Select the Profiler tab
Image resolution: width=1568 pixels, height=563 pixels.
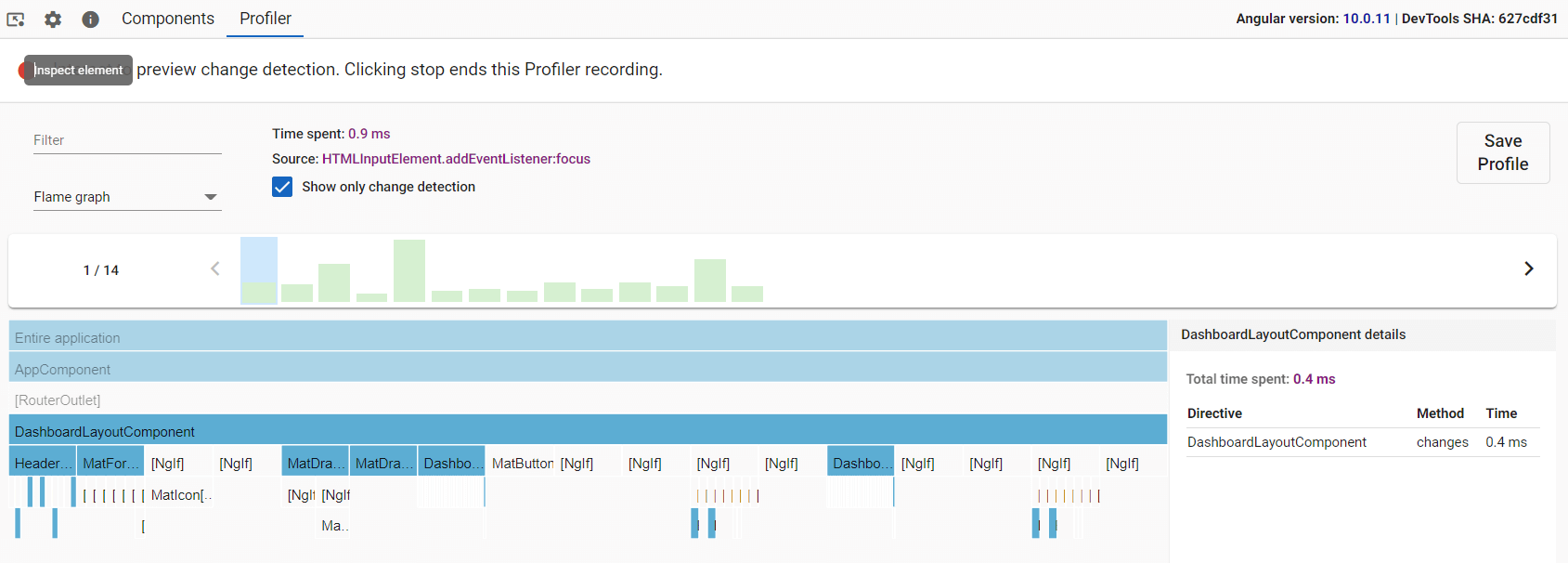pos(266,19)
